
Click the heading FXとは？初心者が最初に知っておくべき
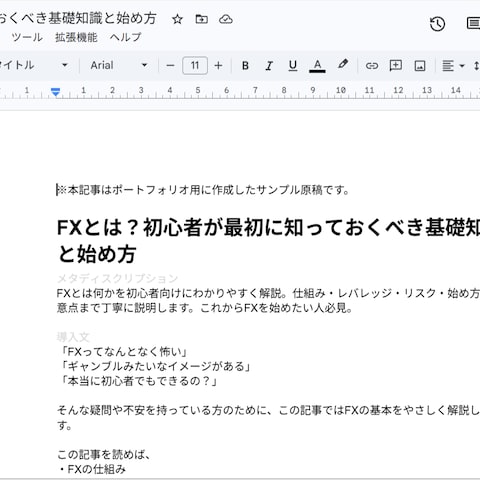pos(268,228)
